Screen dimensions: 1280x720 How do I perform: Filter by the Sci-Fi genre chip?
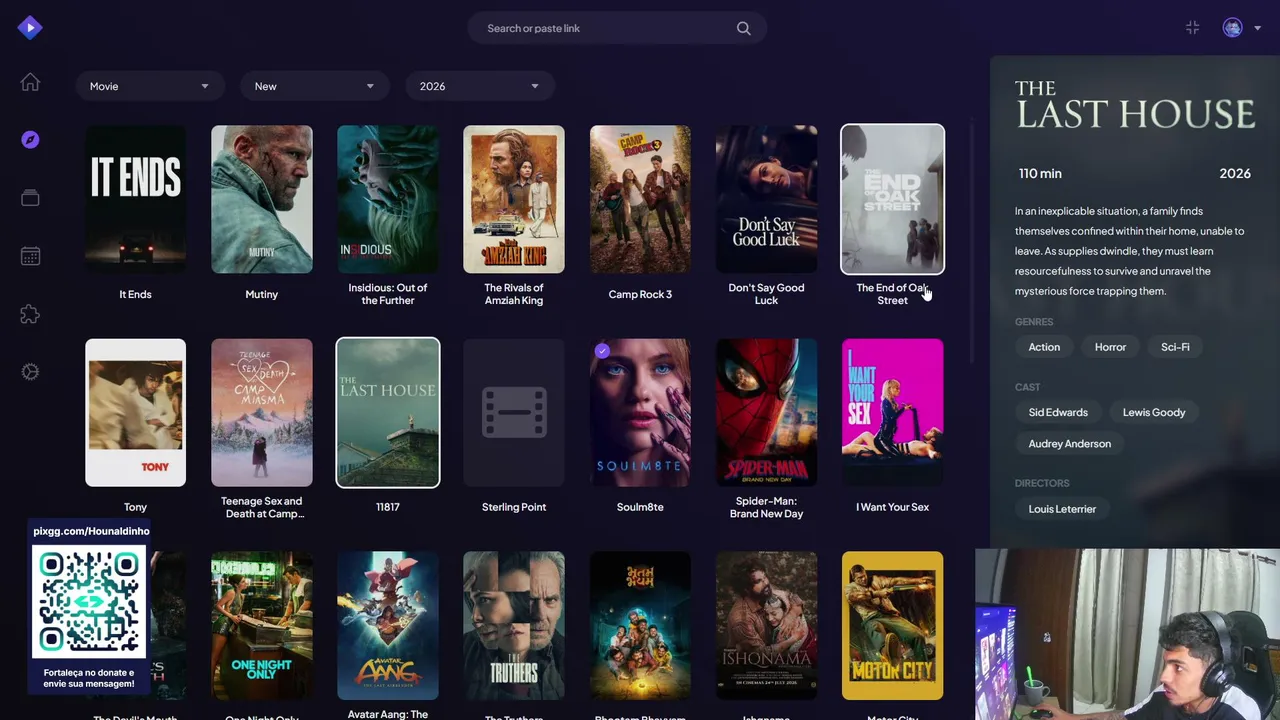tap(1175, 347)
